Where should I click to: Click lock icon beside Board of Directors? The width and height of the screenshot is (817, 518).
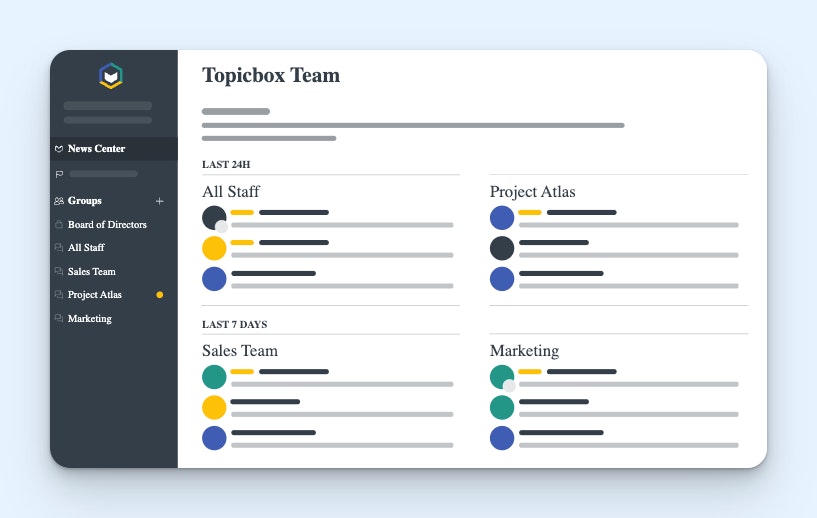tap(59, 225)
